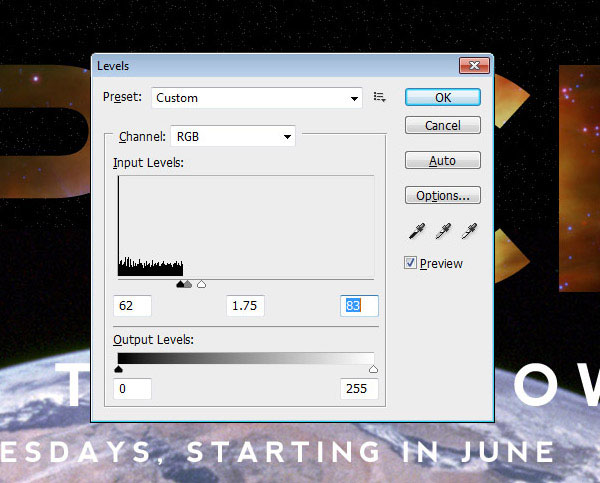Click the input highlight white slider handle

tap(201, 284)
